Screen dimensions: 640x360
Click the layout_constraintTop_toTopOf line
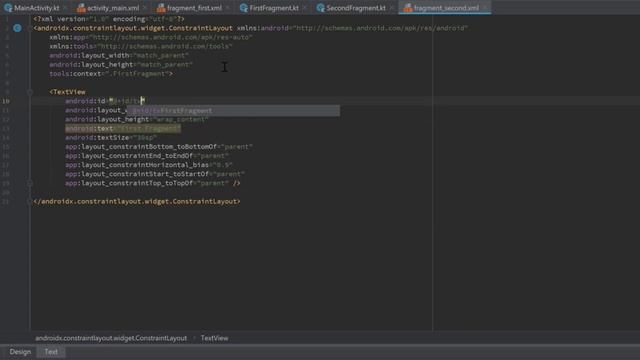click(153, 183)
